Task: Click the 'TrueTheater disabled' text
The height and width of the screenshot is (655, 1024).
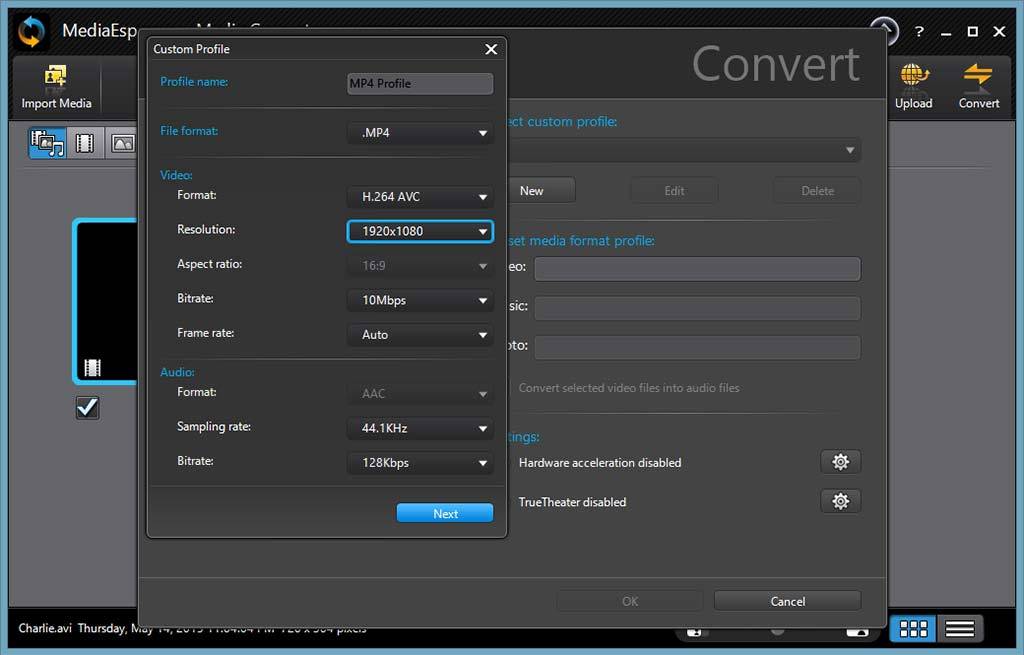Action: [572, 502]
